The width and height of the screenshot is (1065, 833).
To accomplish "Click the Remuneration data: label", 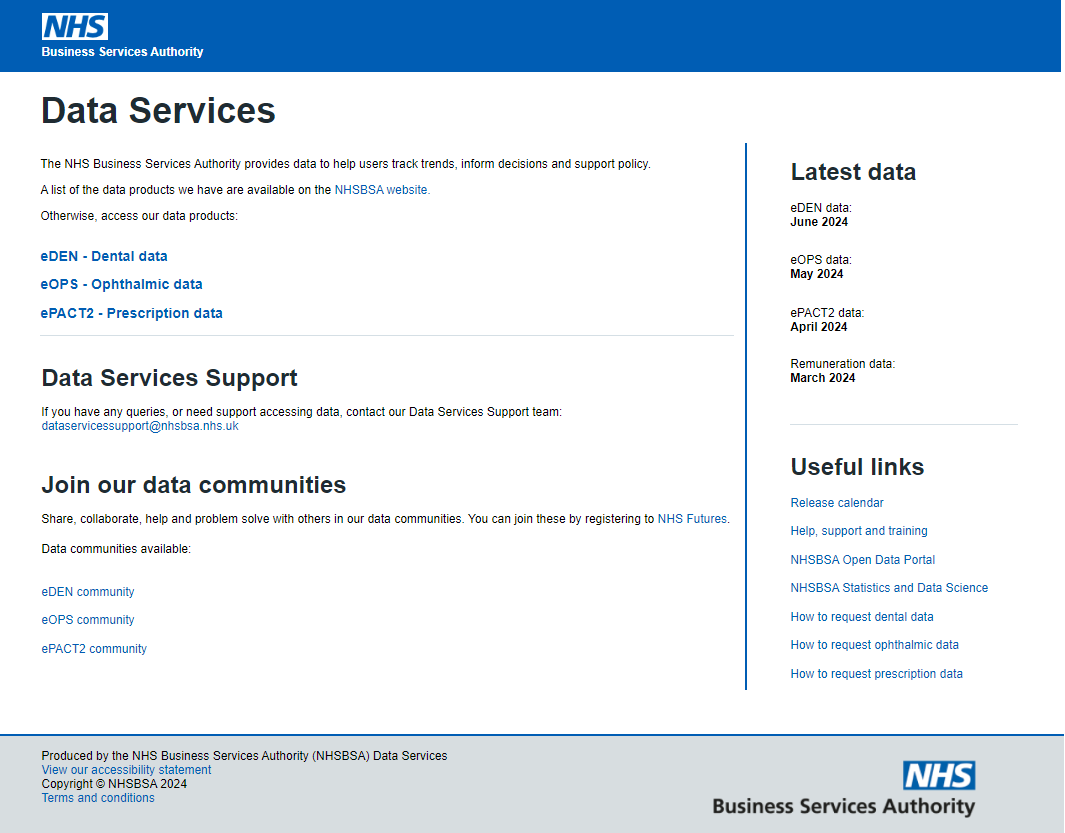I will point(843,364).
